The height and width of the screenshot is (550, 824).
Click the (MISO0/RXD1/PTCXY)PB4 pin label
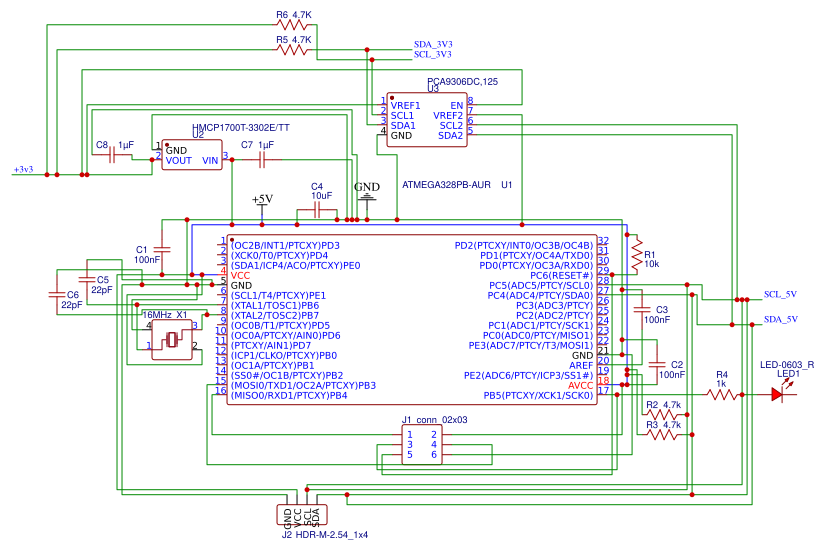(289, 395)
